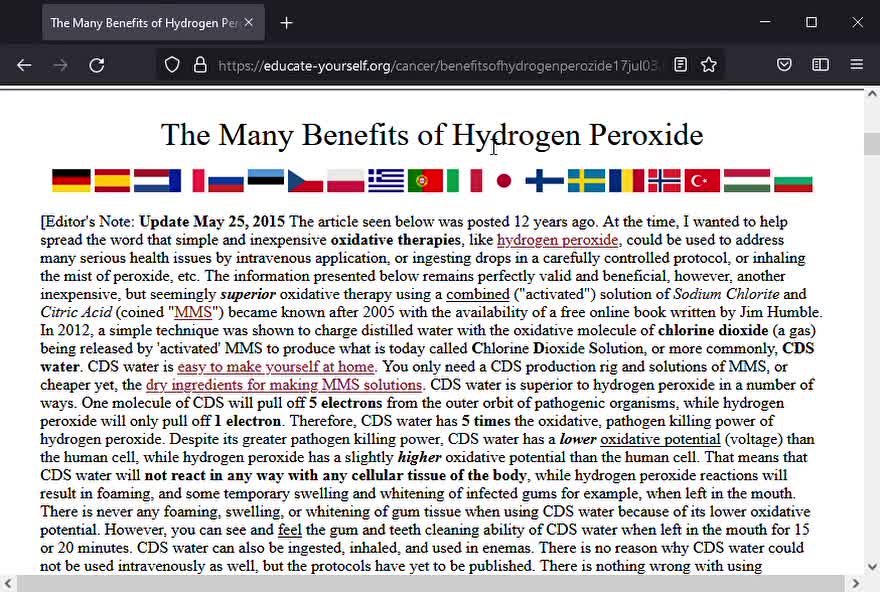Select the Spanish flag translation

pos(112,181)
